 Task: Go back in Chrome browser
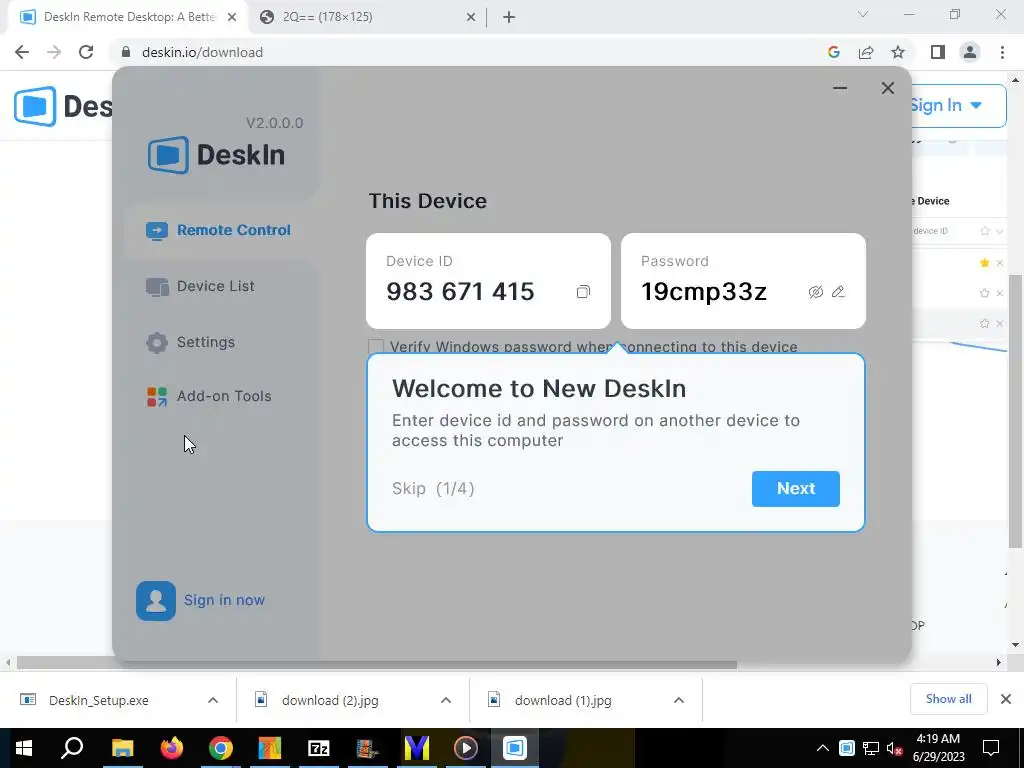pyautogui.click(x=22, y=52)
